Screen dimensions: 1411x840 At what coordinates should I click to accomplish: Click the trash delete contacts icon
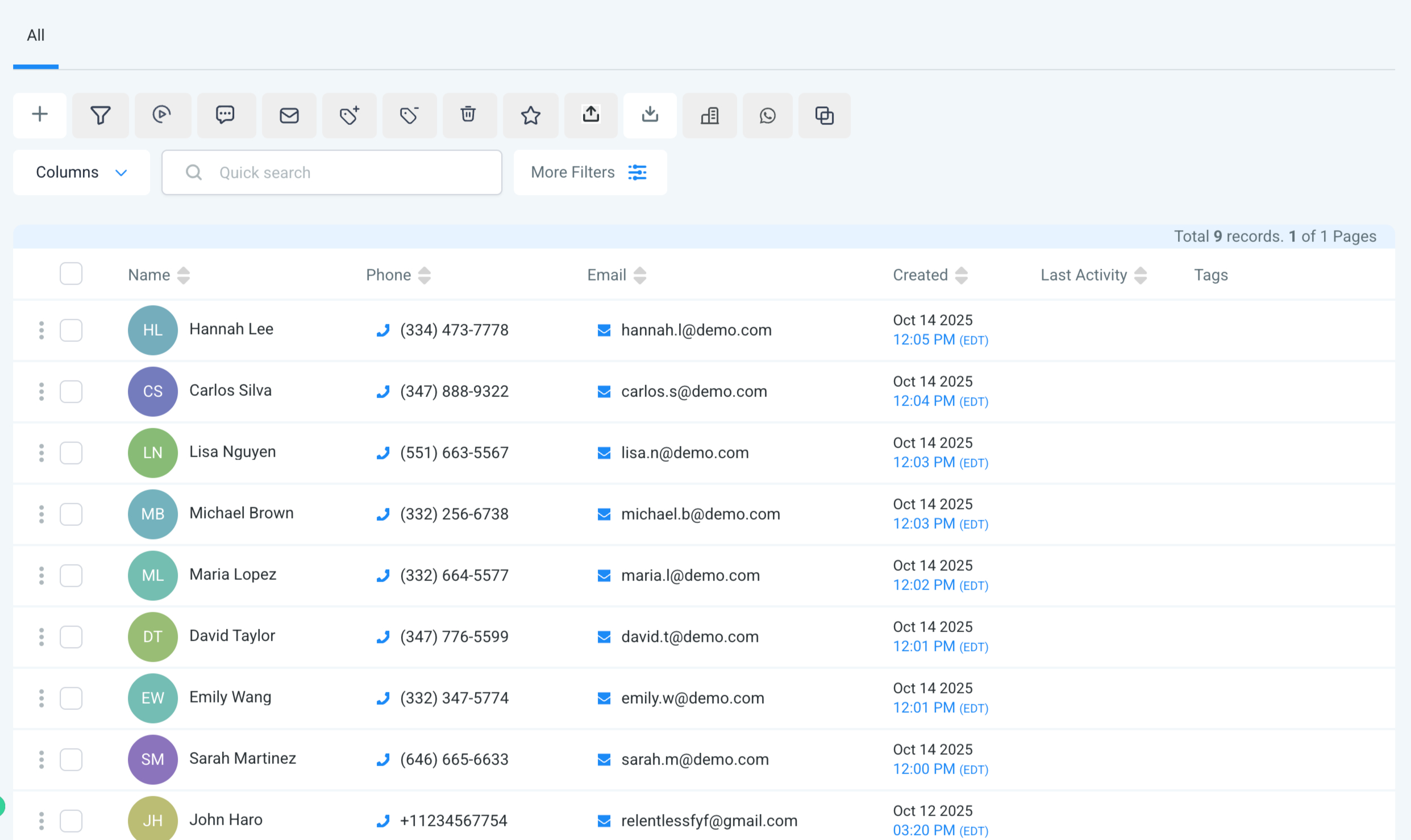coord(468,115)
